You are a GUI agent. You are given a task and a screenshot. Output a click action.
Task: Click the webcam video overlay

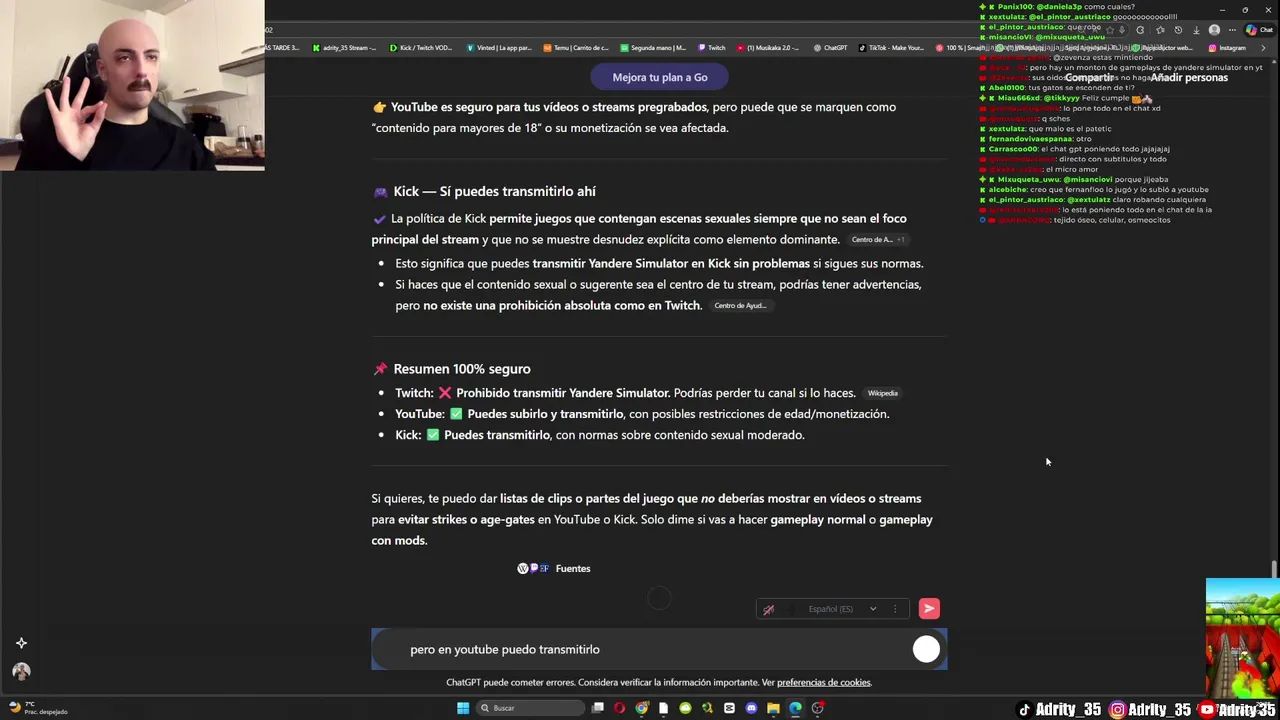[132, 85]
